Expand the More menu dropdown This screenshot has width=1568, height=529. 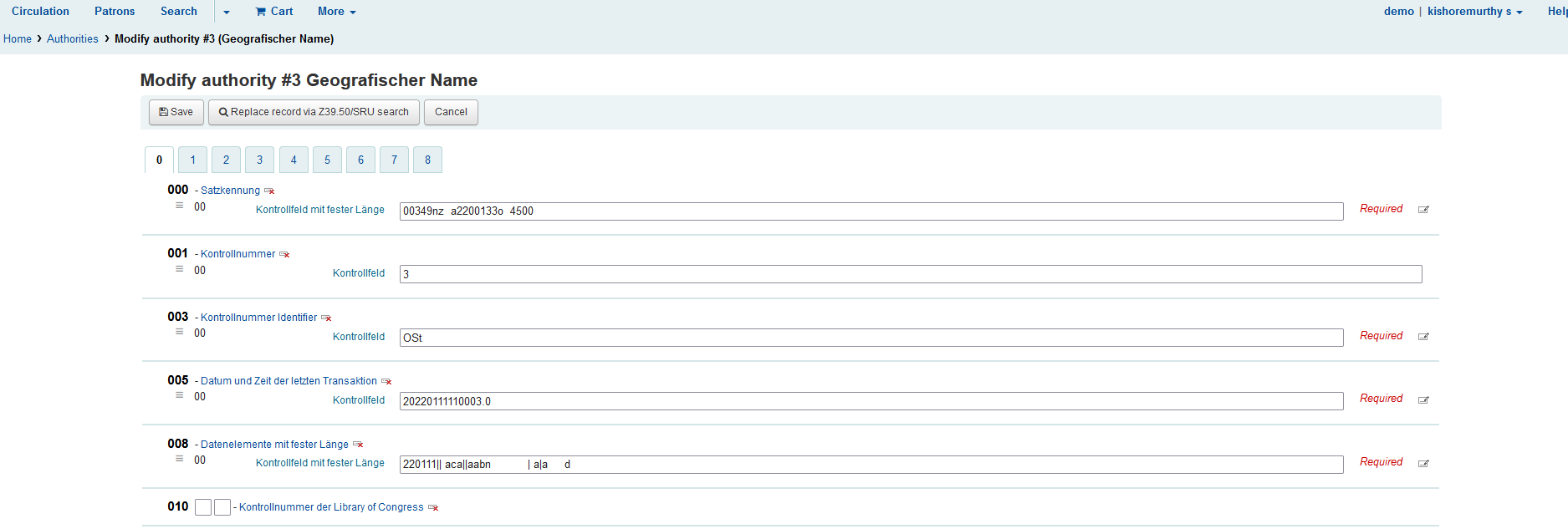click(336, 12)
